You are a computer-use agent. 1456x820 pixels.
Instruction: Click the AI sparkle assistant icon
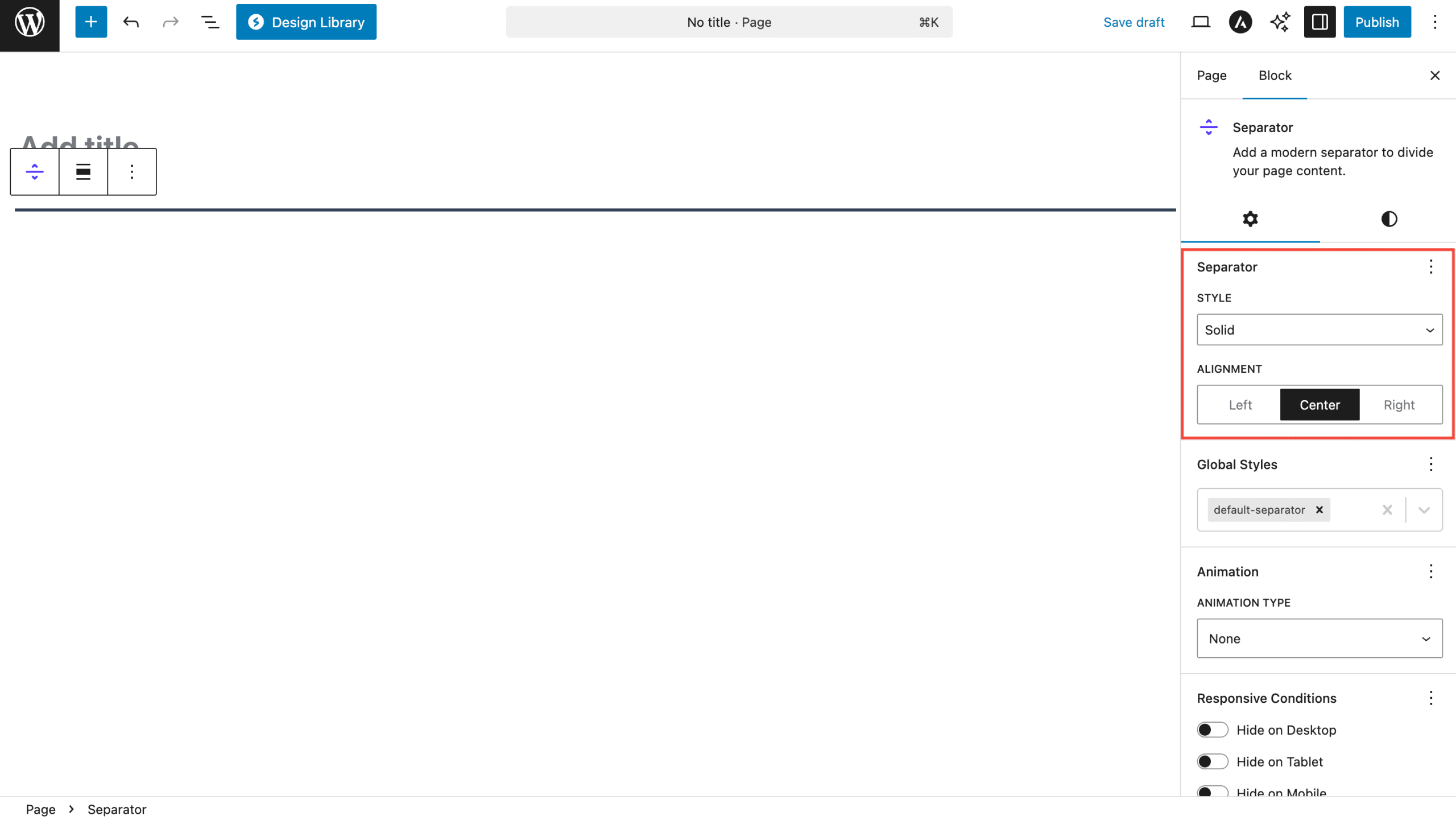tap(1280, 22)
